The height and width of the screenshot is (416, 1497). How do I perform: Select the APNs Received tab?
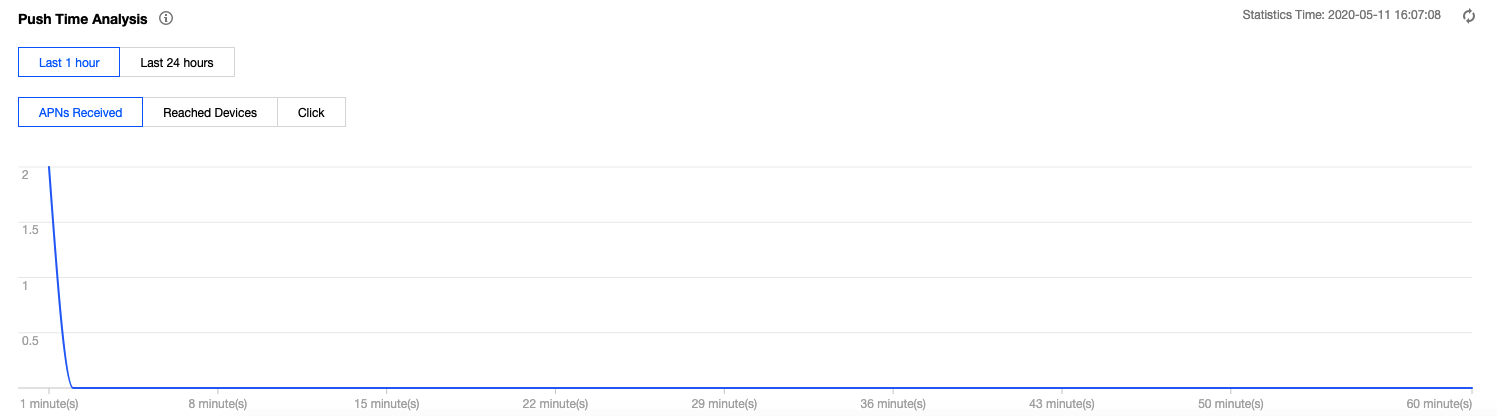80,112
